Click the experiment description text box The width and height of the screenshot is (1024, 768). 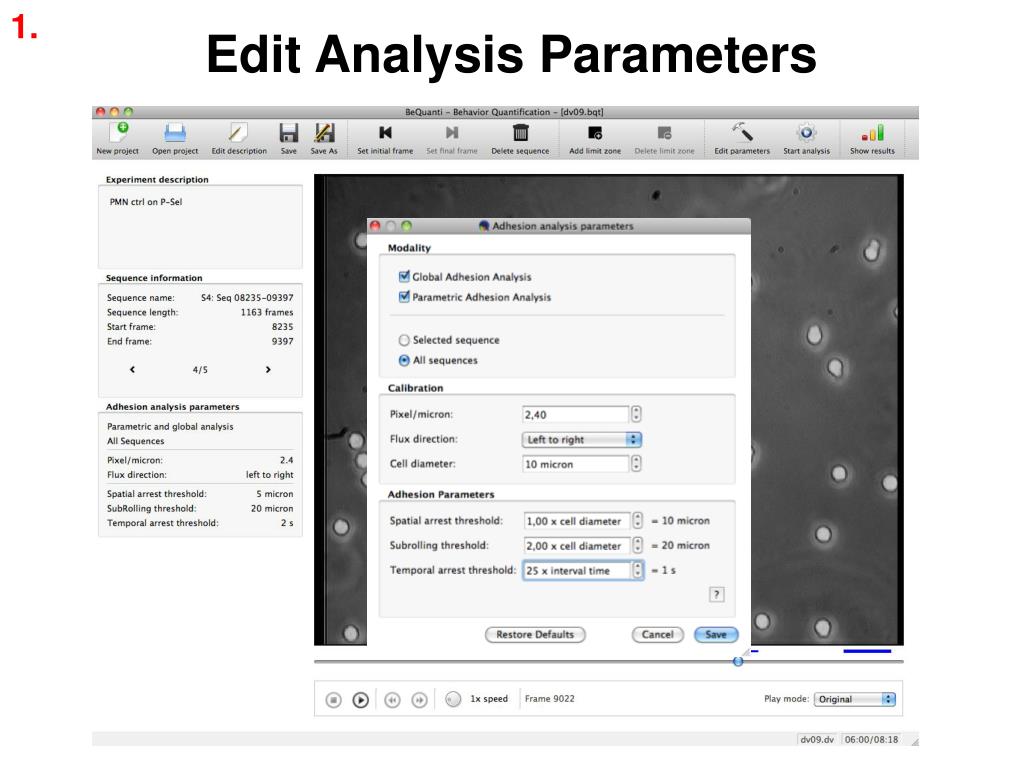point(200,227)
